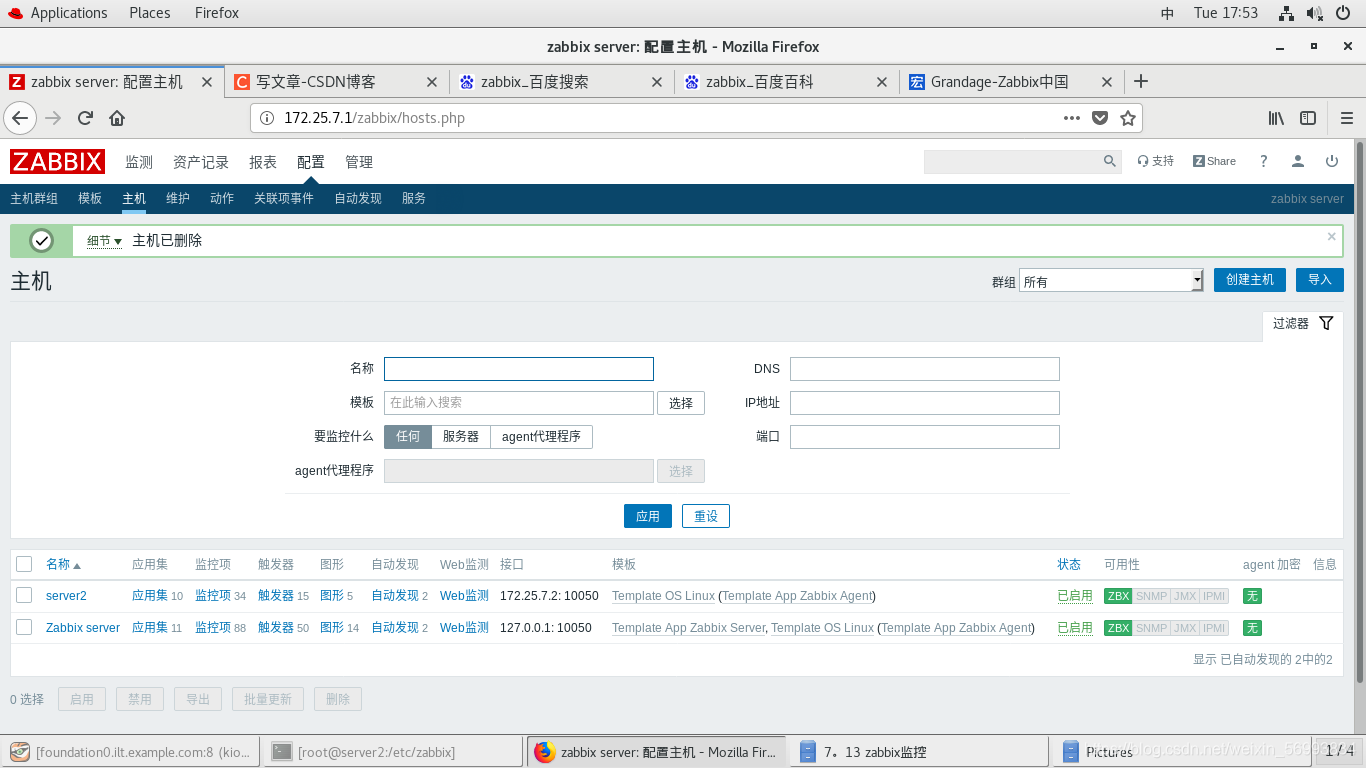Select 服务器 monitoring option
The height and width of the screenshot is (768, 1366).
coord(461,437)
